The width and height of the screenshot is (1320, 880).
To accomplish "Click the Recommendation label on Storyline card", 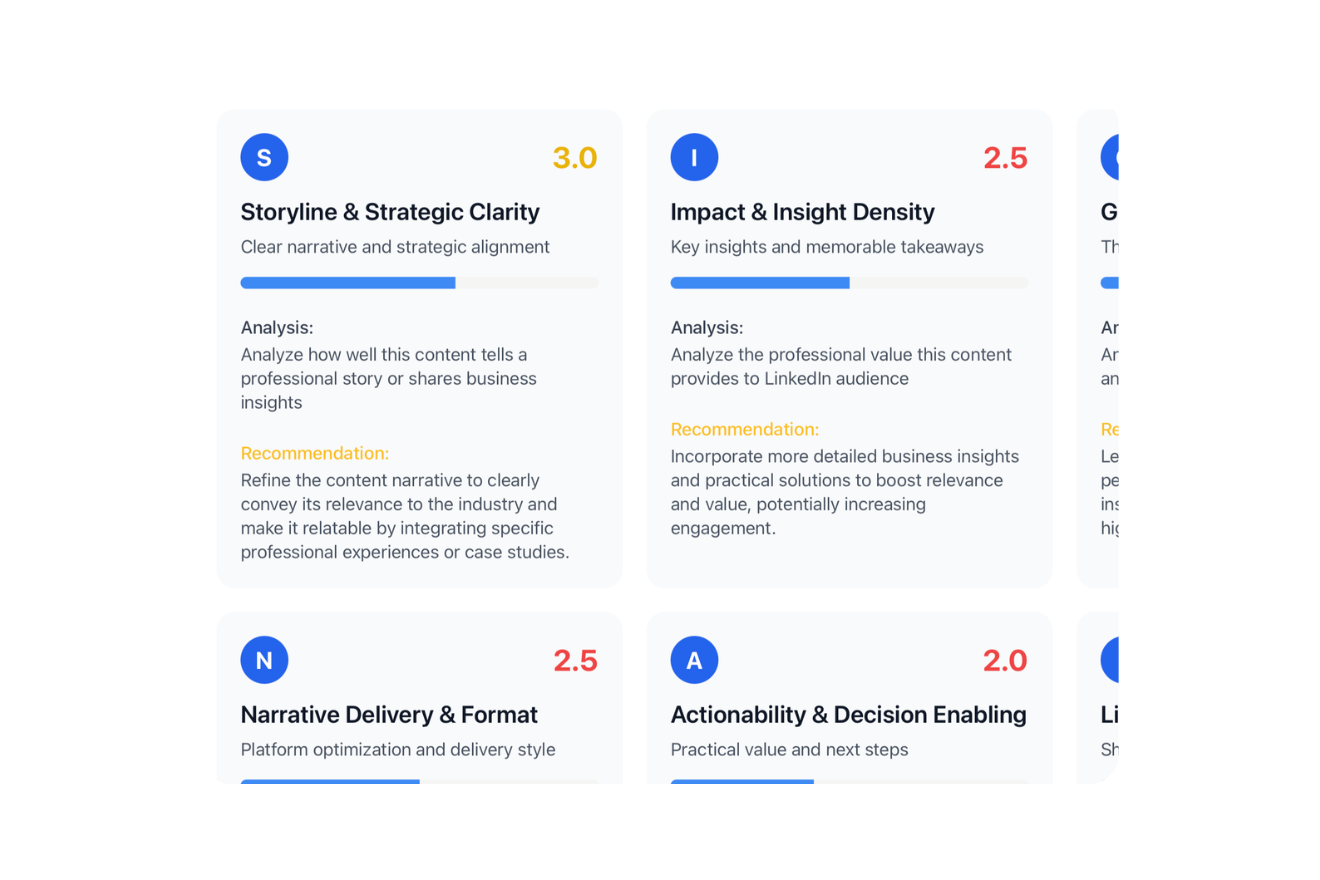I will point(315,453).
